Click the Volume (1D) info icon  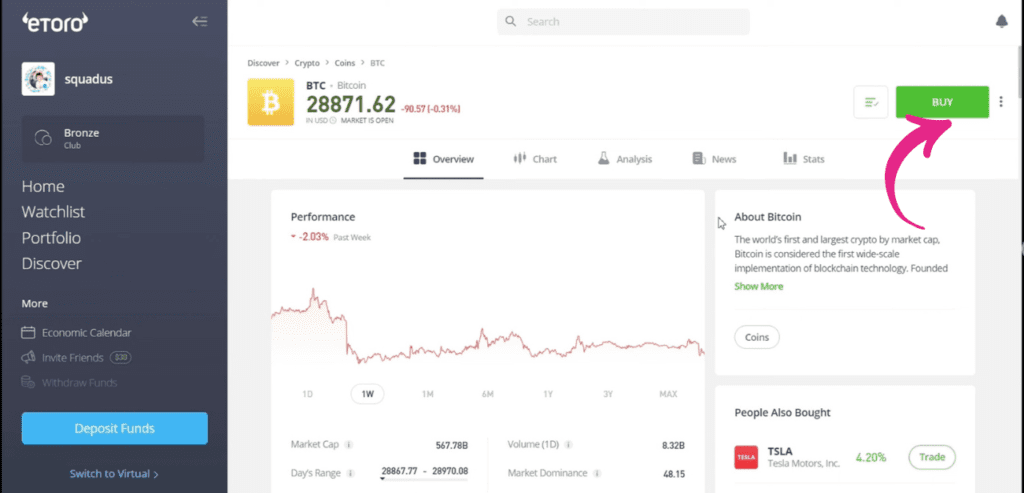568,445
